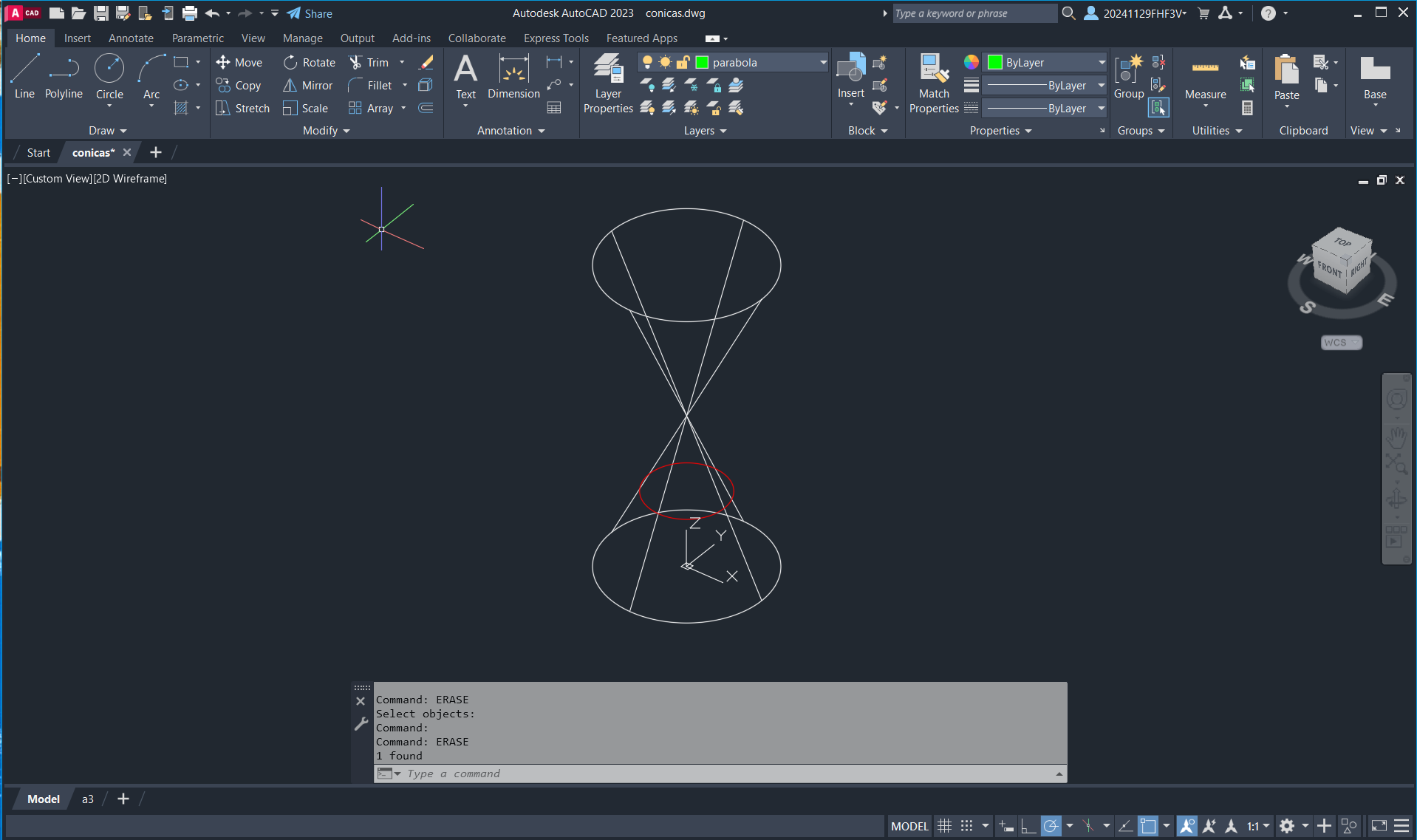Image resolution: width=1417 pixels, height=840 pixels.
Task: Expand the Block panel
Action: [867, 131]
